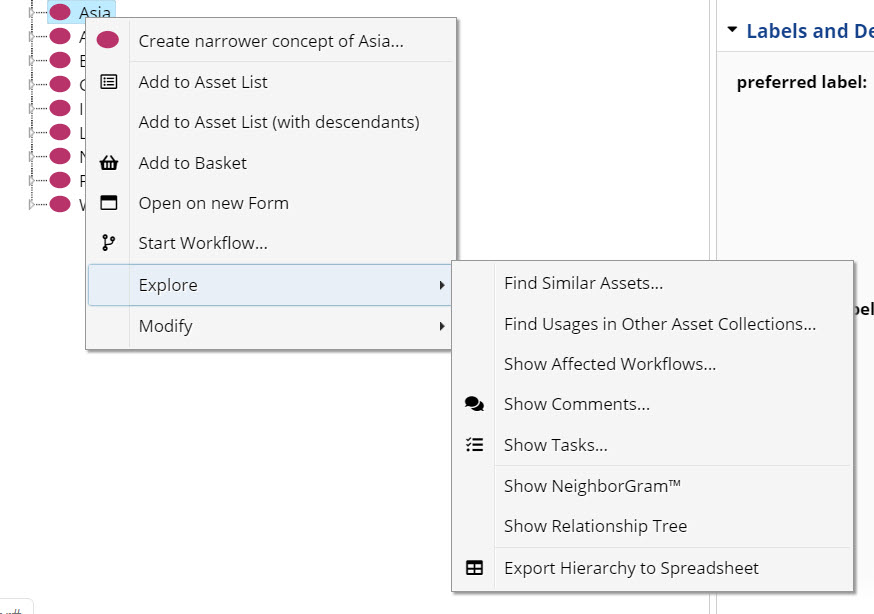The height and width of the screenshot is (614, 874).
Task: Click the Show Tasks checklist icon
Action: pos(474,445)
